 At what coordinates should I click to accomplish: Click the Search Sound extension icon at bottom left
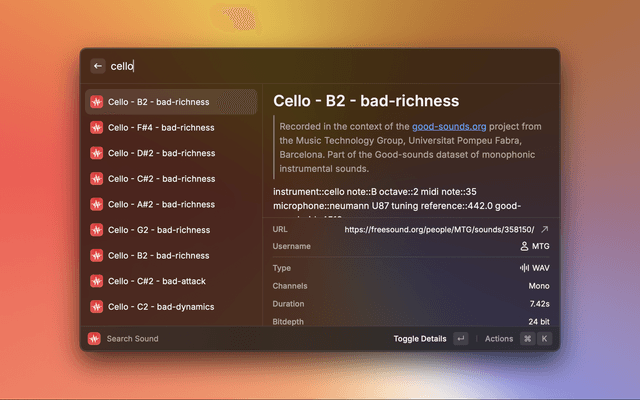point(94,339)
